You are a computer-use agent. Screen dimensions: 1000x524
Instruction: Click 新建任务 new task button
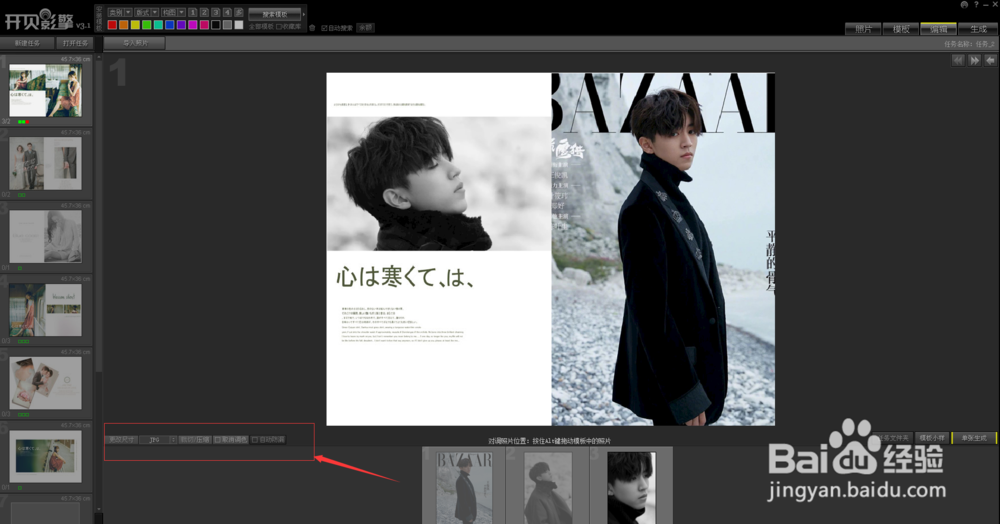tap(27, 43)
